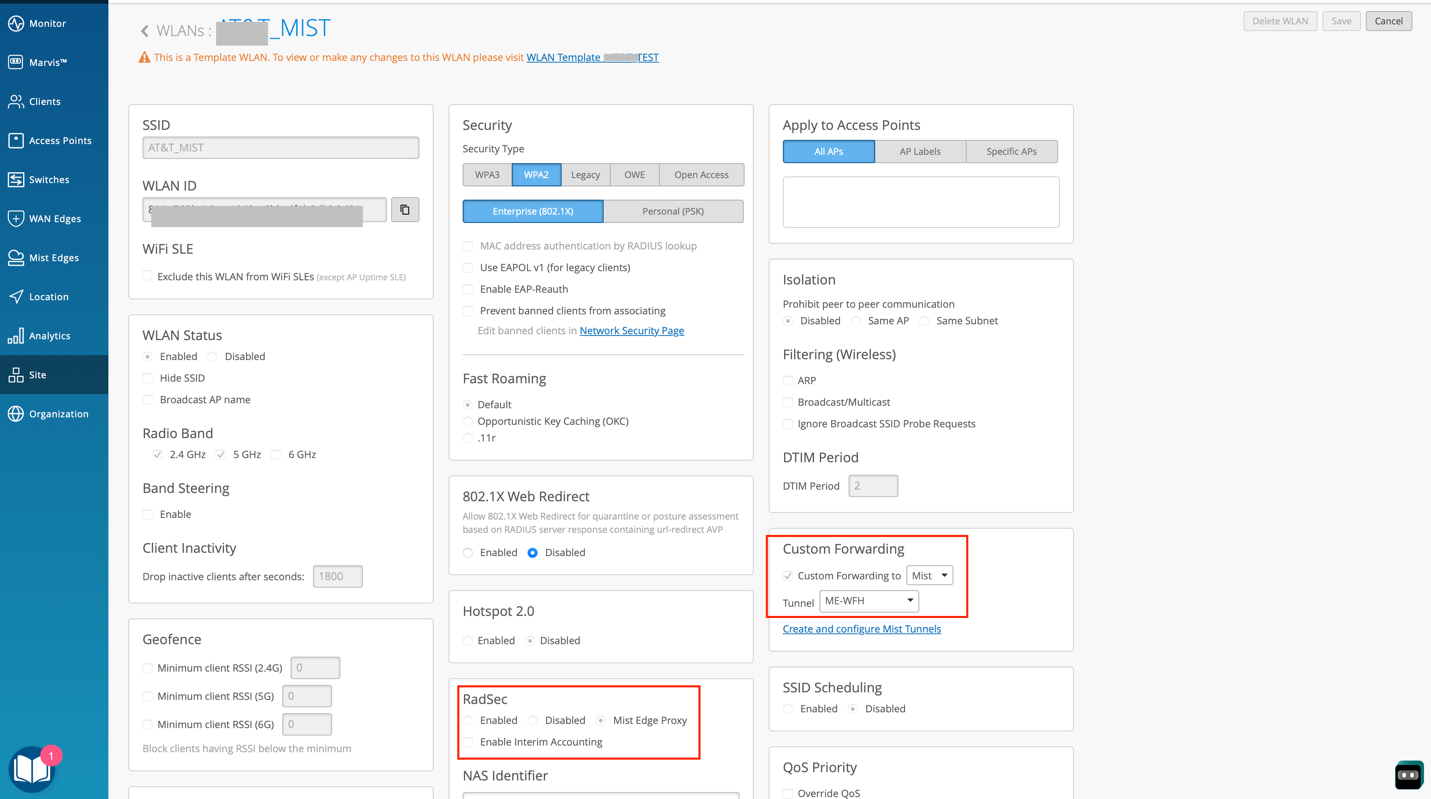Click the Analytics chart icon
Viewport: 1431px width, 799px height.
point(16,336)
